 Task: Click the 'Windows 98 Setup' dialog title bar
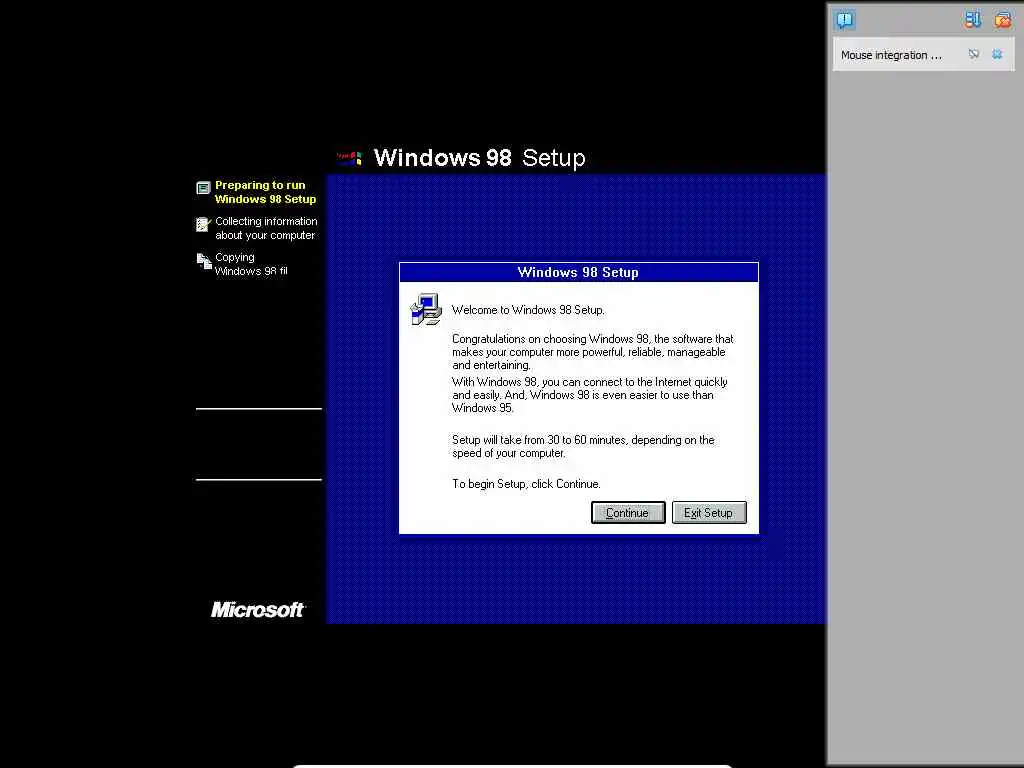tap(579, 272)
